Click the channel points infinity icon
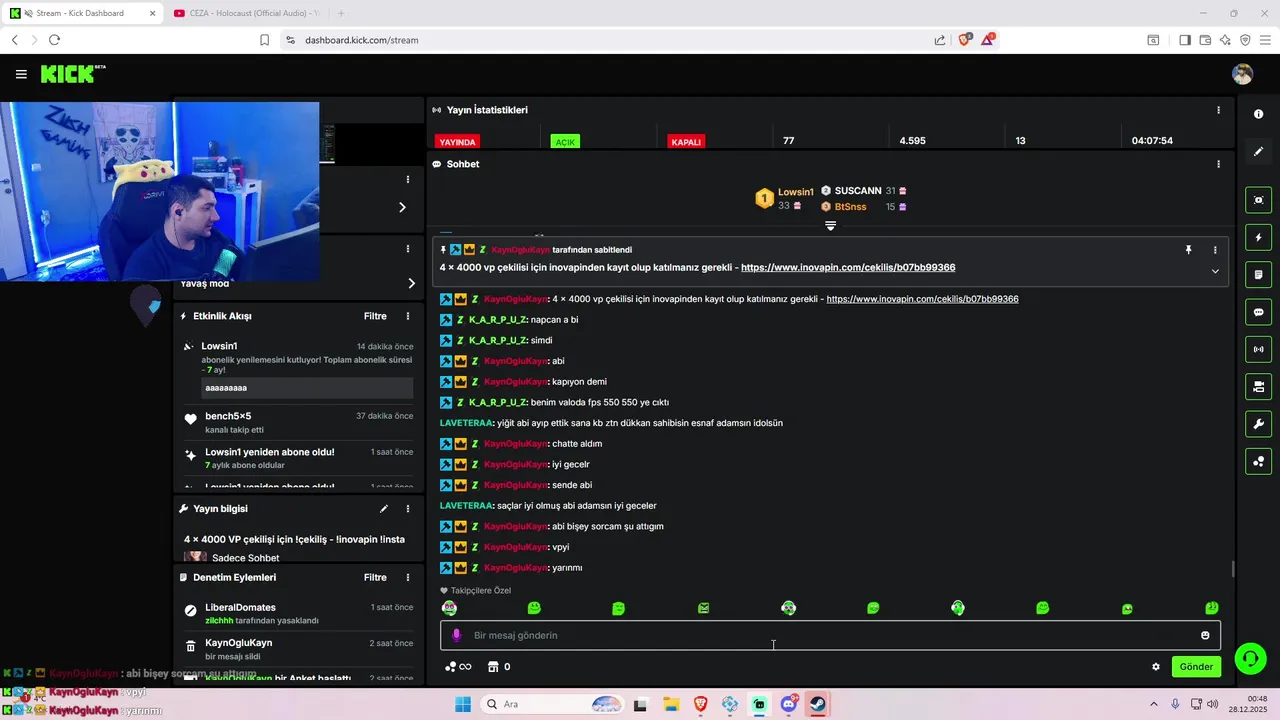 pyautogui.click(x=458, y=667)
